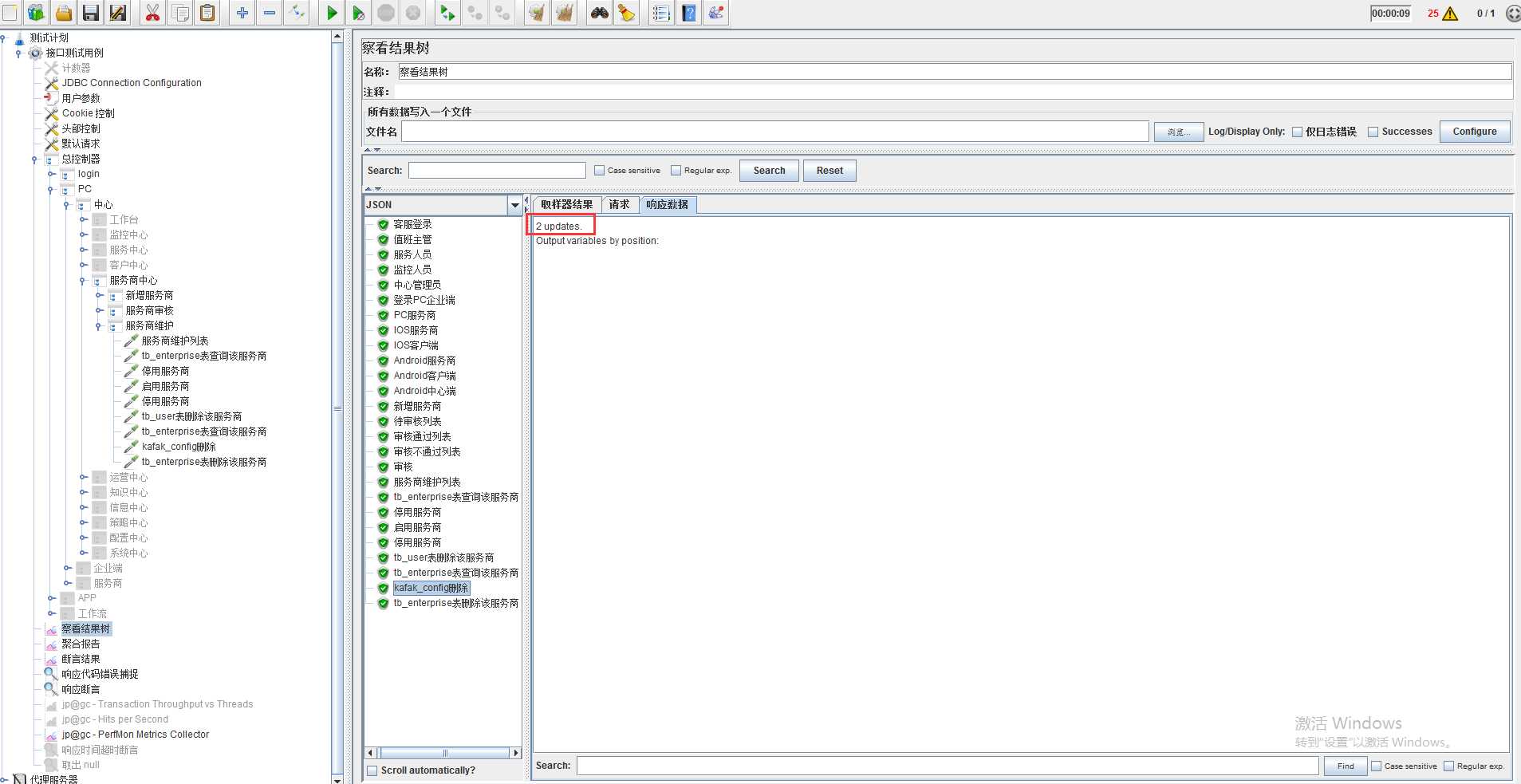Click the Configure button
The image size is (1521, 784).
pos(1474,132)
